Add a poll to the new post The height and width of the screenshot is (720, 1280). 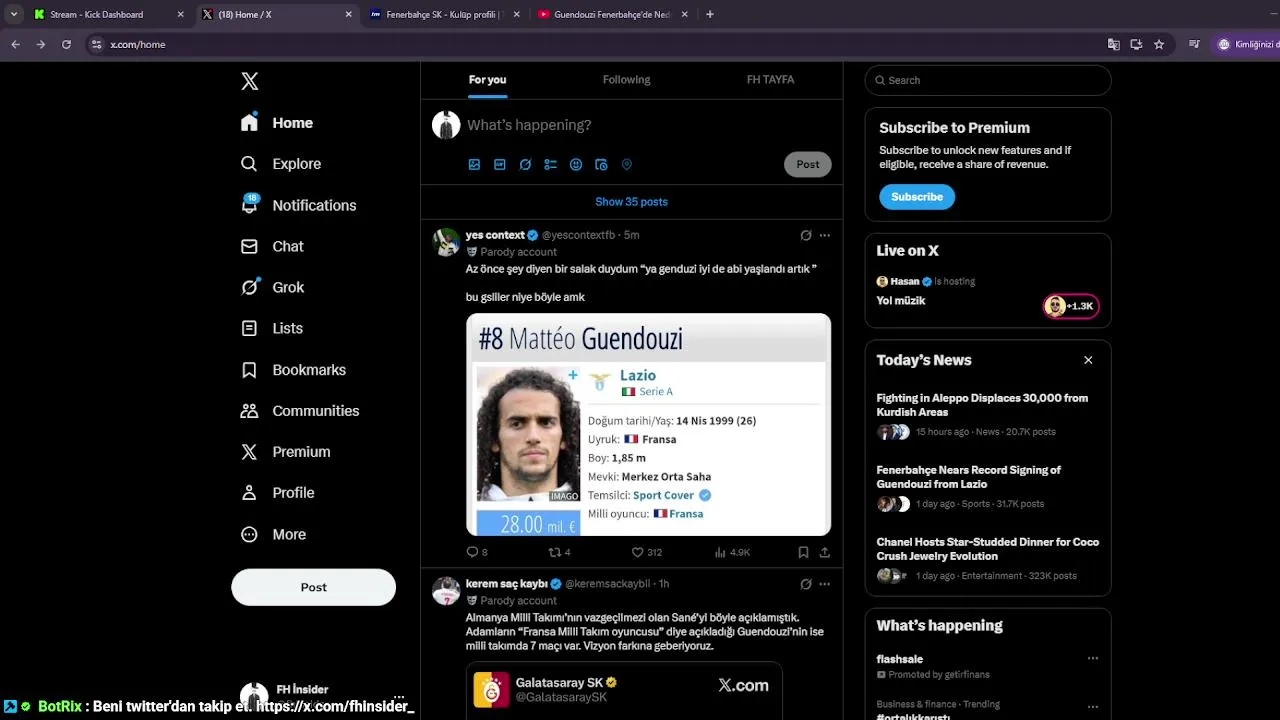tap(550, 165)
